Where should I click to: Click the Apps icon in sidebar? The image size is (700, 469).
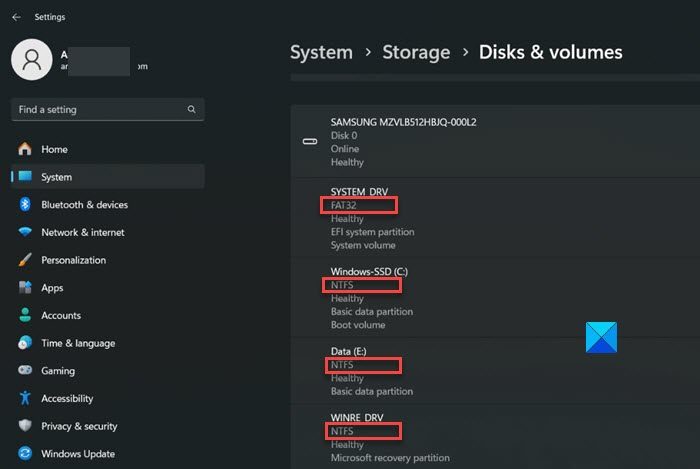pyautogui.click(x=25, y=287)
